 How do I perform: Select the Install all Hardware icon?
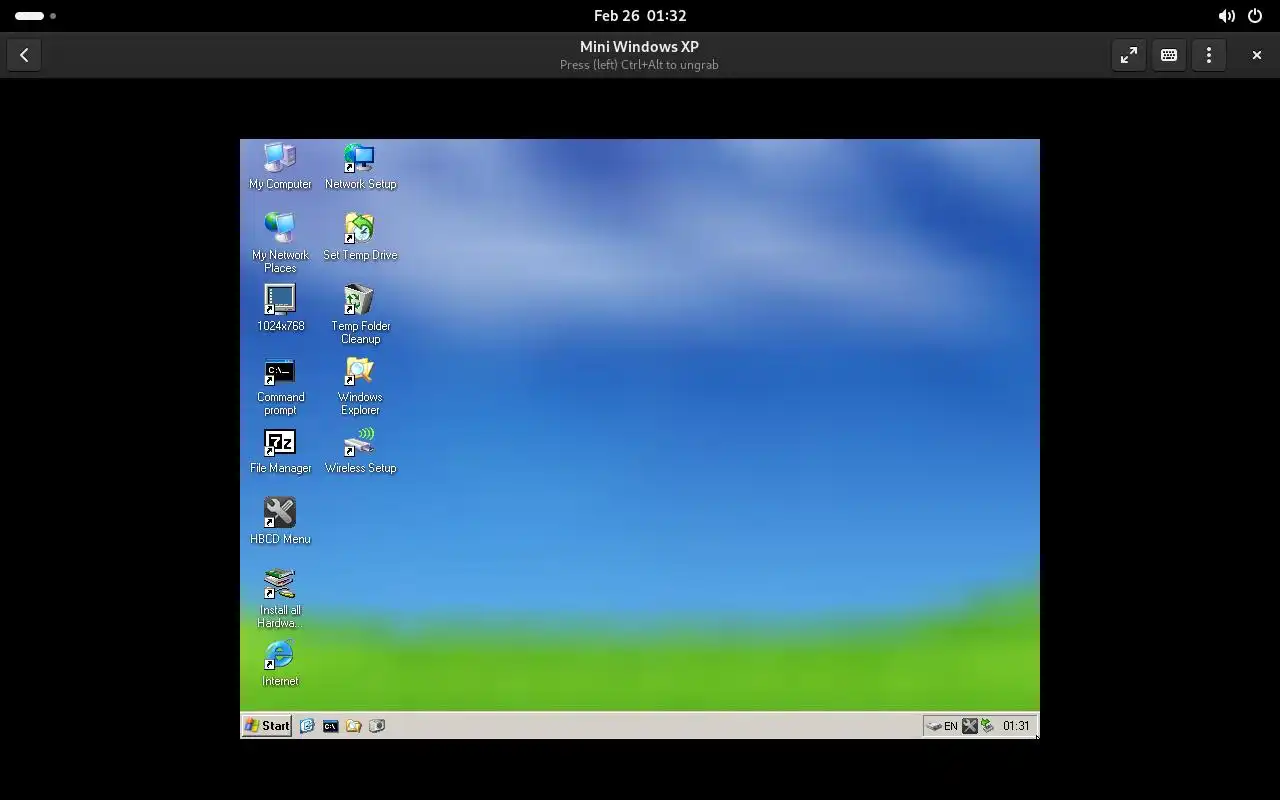coord(280,598)
